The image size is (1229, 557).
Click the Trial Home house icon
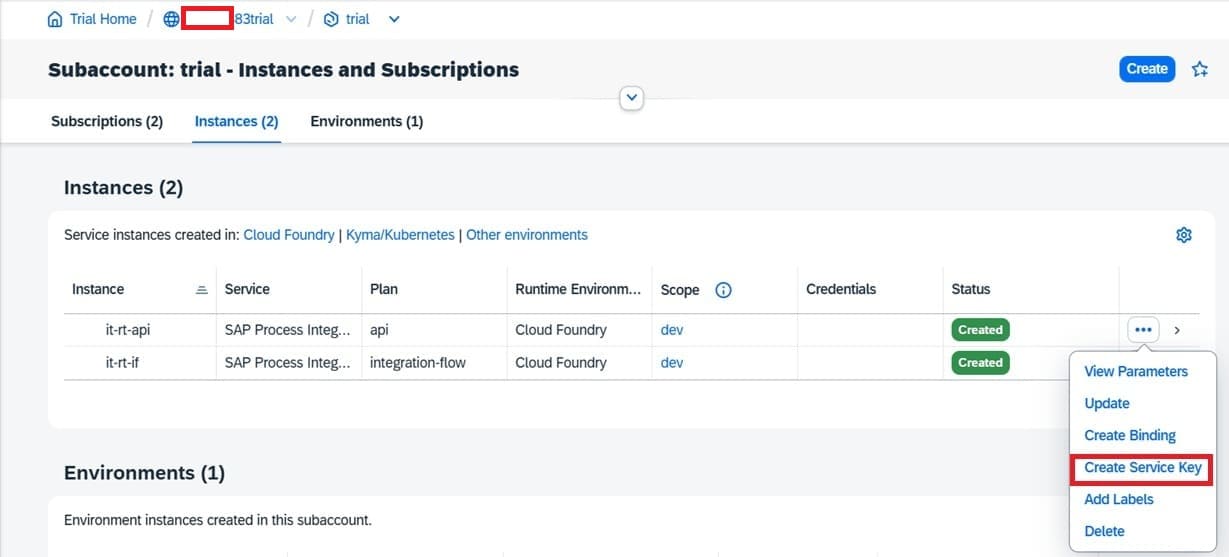point(55,19)
